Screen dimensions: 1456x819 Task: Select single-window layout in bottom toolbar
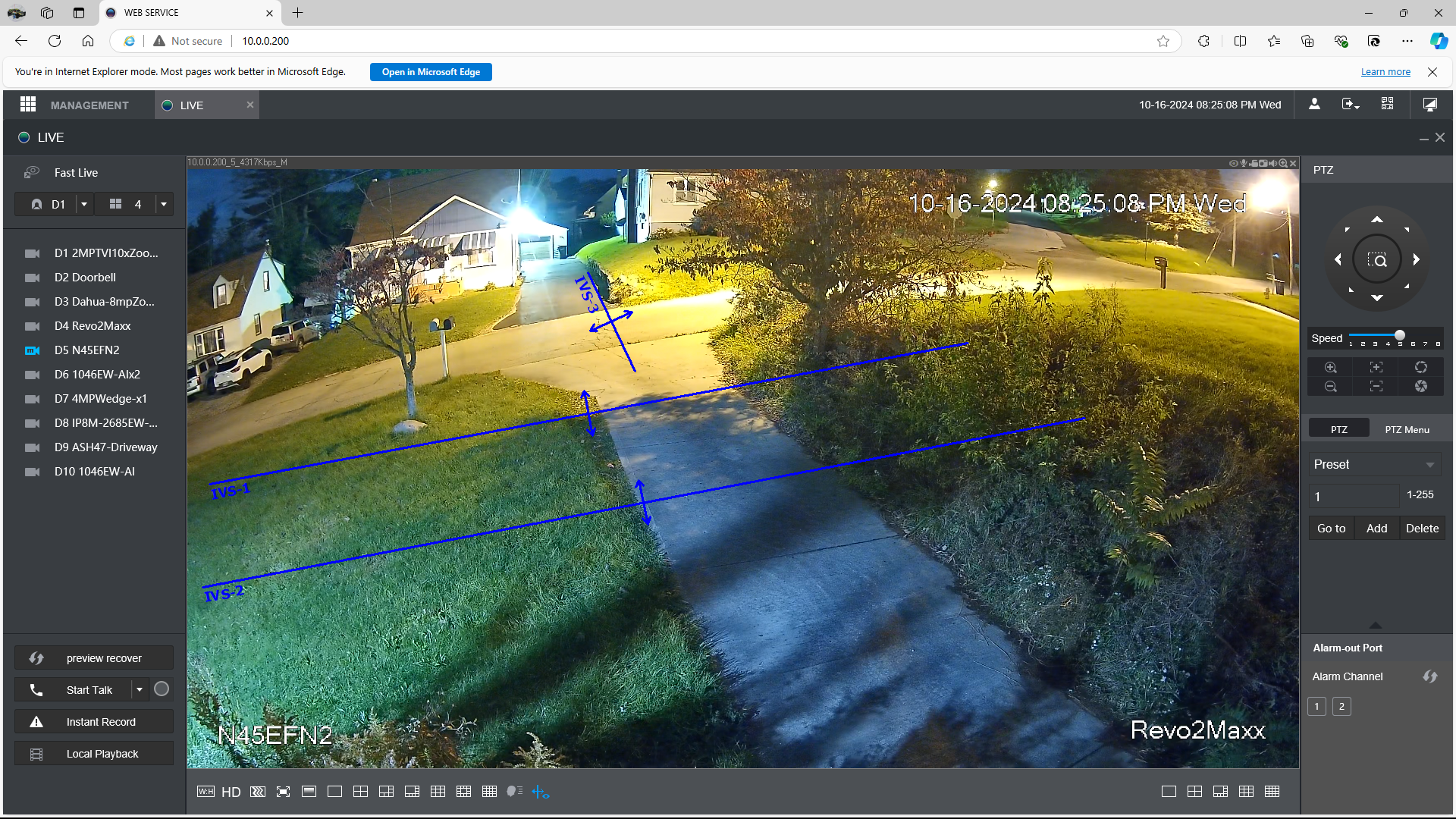pos(334,792)
